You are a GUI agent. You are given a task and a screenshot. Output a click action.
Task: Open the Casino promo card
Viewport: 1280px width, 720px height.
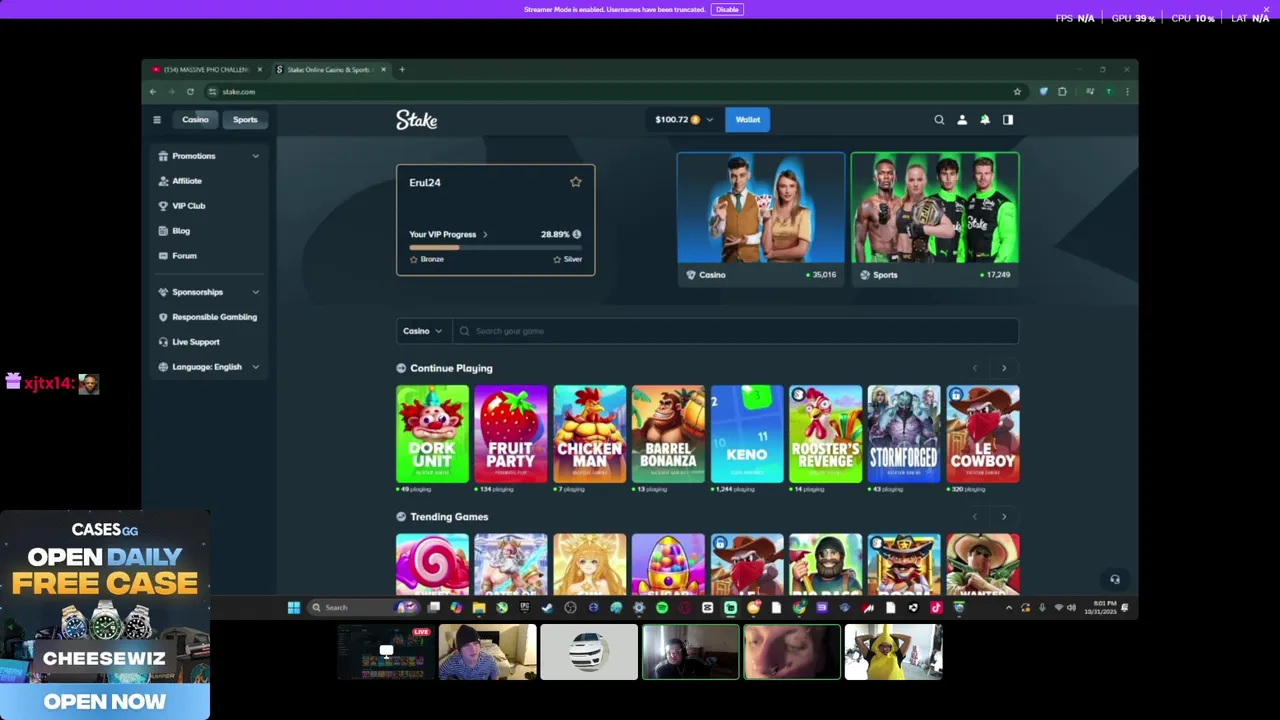761,220
